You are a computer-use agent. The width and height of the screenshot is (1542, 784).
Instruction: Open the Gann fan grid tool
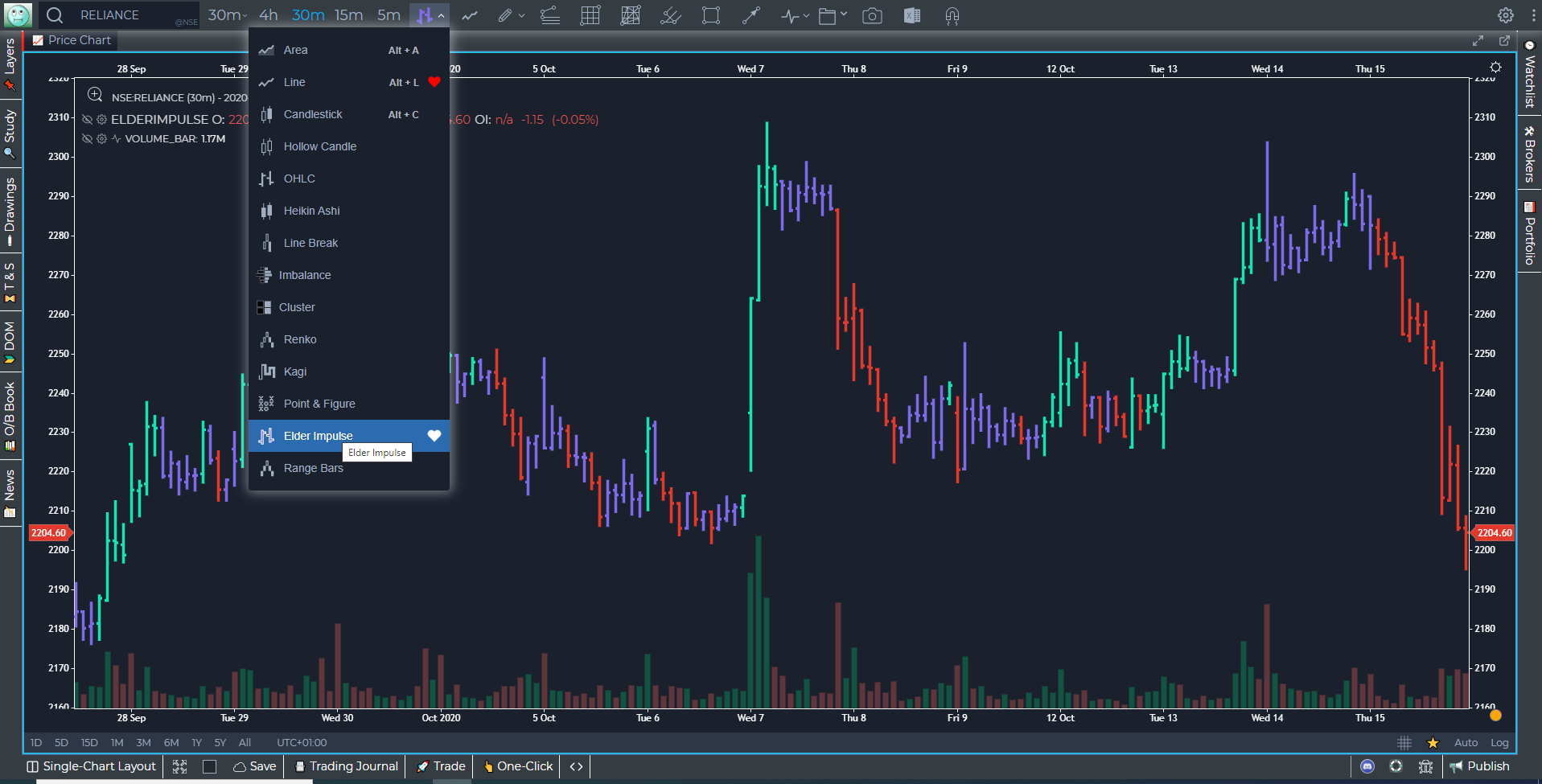631,16
